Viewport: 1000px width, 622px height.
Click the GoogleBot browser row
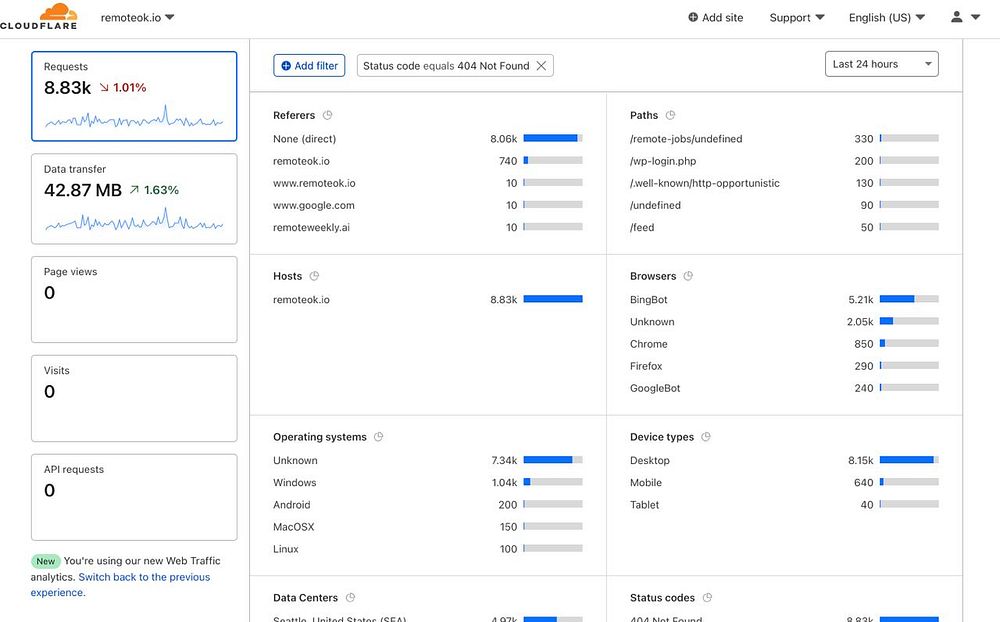tap(784, 388)
